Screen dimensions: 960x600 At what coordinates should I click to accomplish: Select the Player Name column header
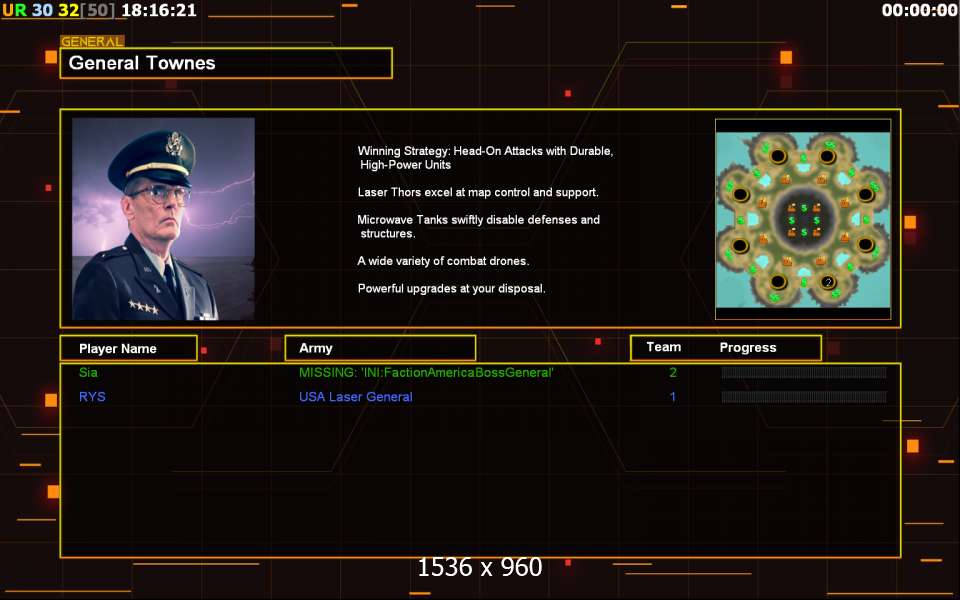click(x=129, y=348)
